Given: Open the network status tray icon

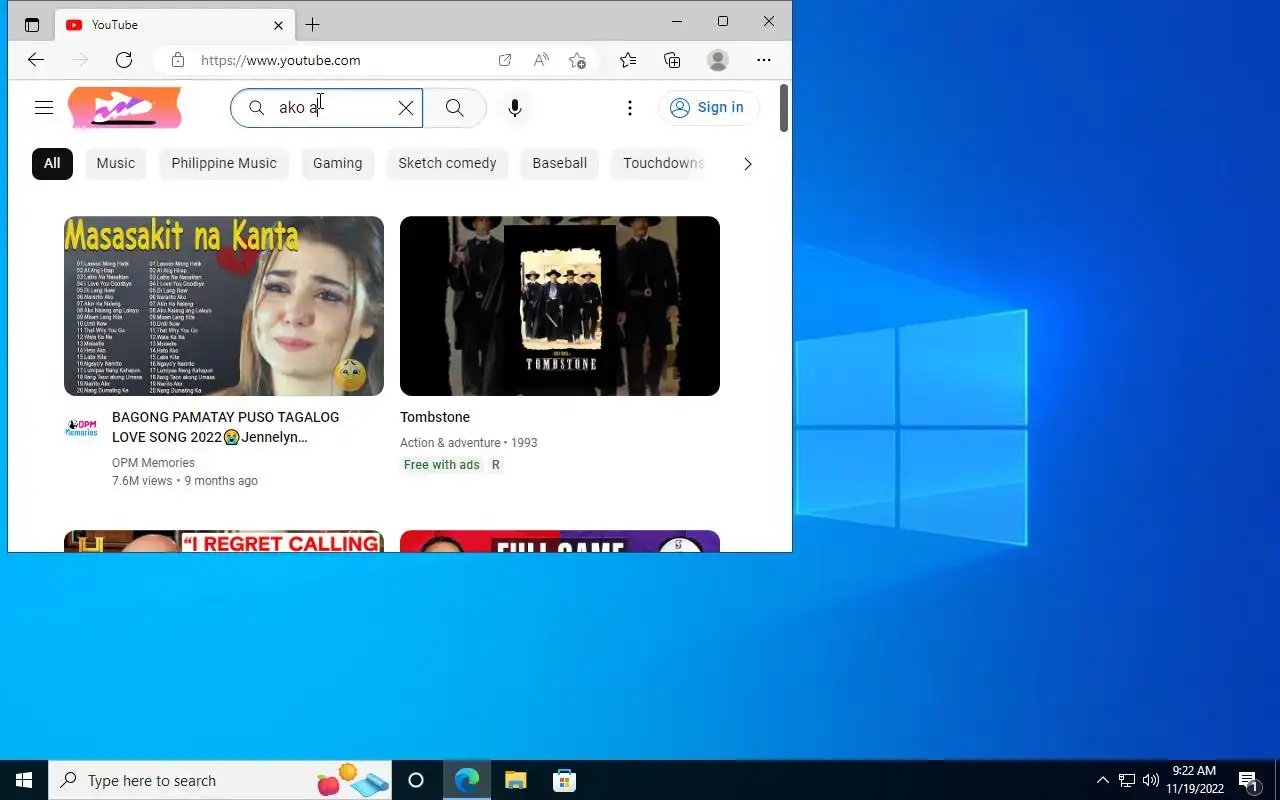Looking at the screenshot, I should 1127,780.
